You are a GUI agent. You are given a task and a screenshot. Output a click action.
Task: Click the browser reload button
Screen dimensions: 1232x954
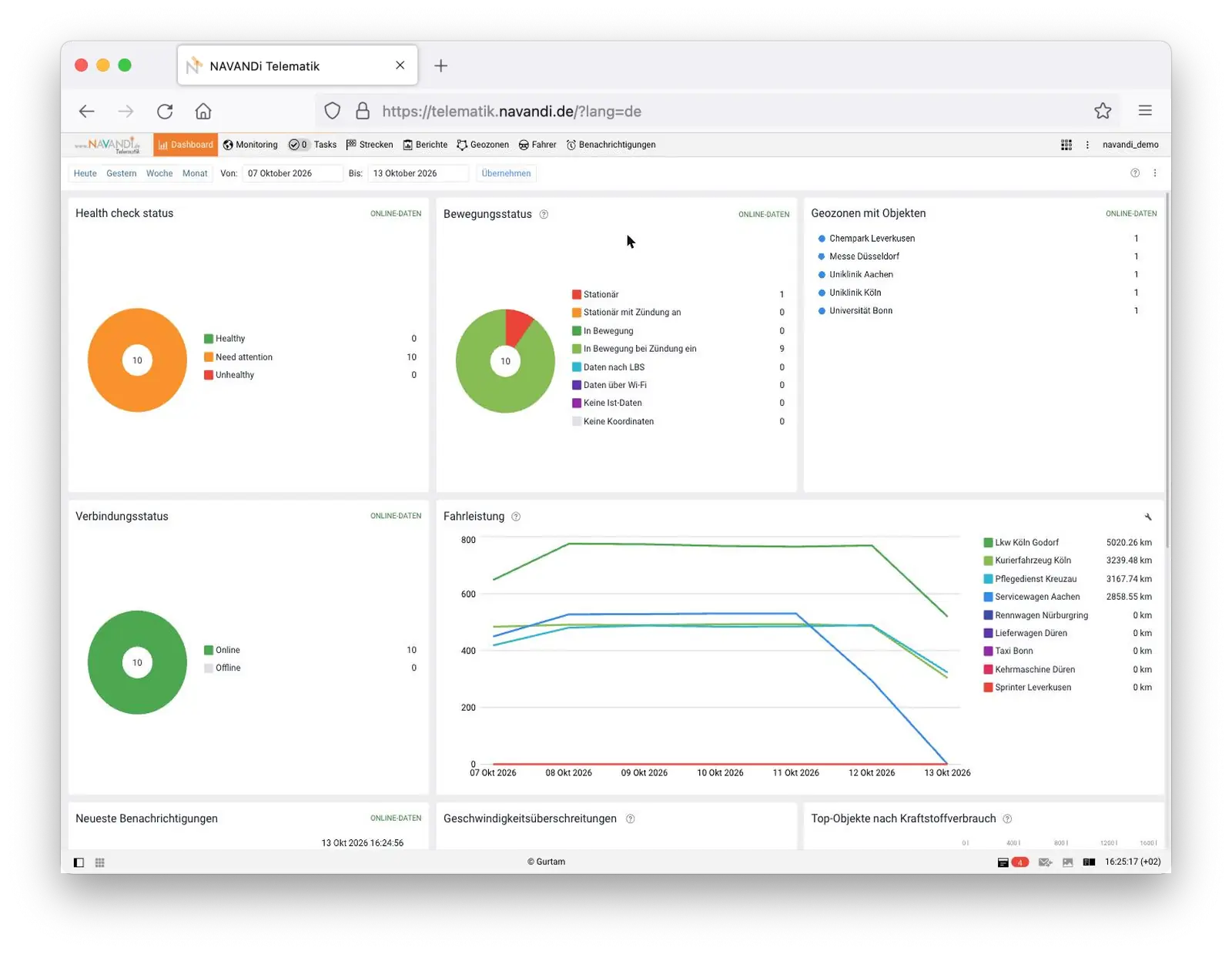[x=165, y=111]
